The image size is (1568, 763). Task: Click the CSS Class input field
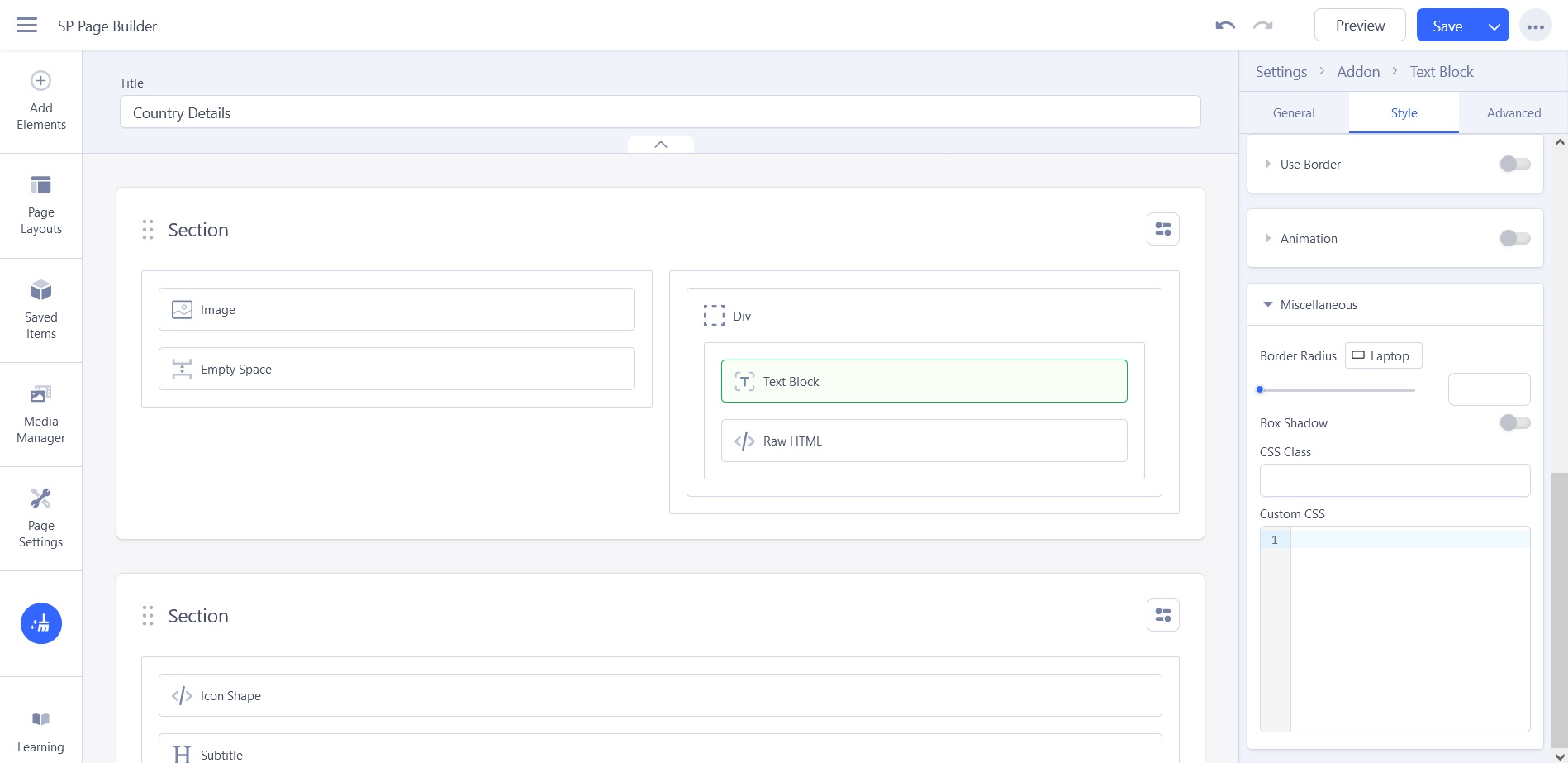[x=1394, y=480]
